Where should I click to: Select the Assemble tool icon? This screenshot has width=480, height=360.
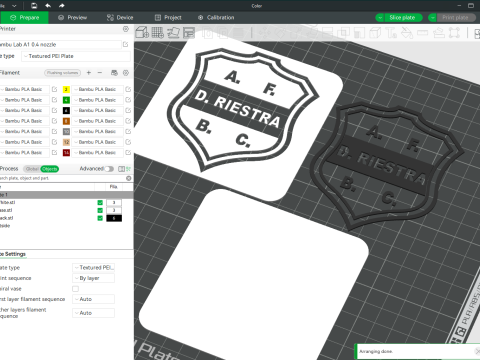pos(439,33)
